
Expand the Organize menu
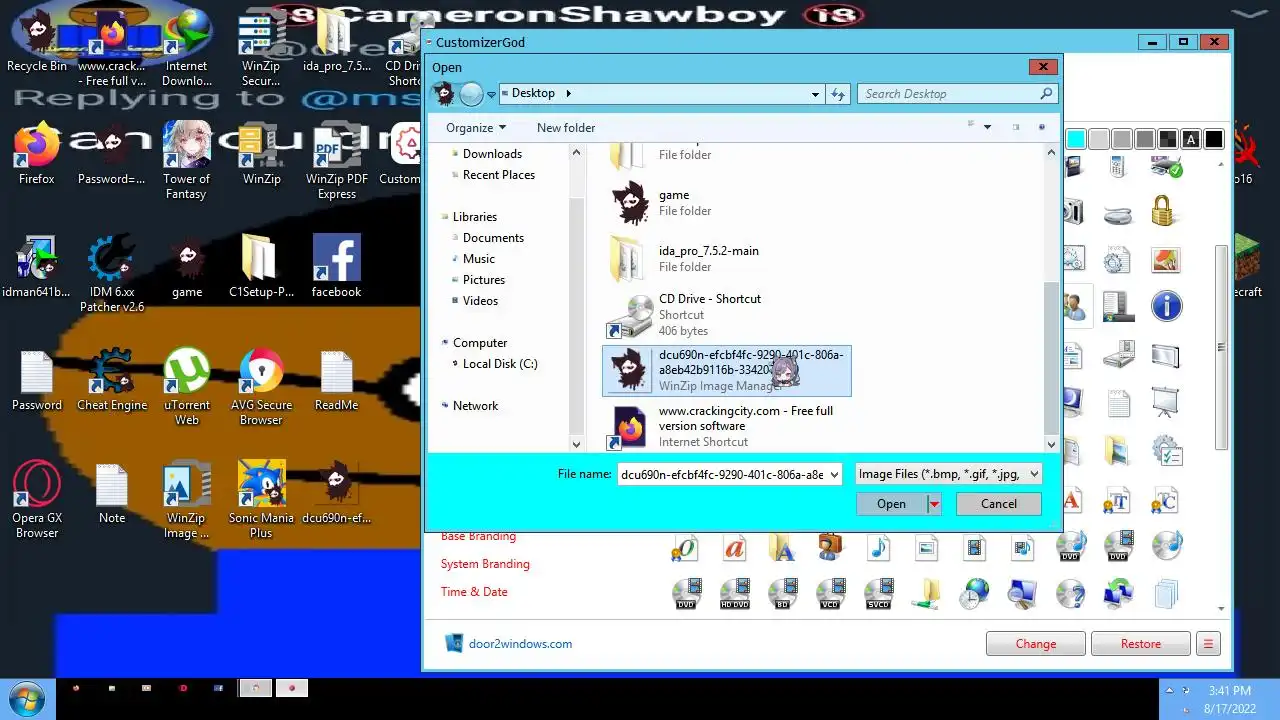[x=476, y=128]
